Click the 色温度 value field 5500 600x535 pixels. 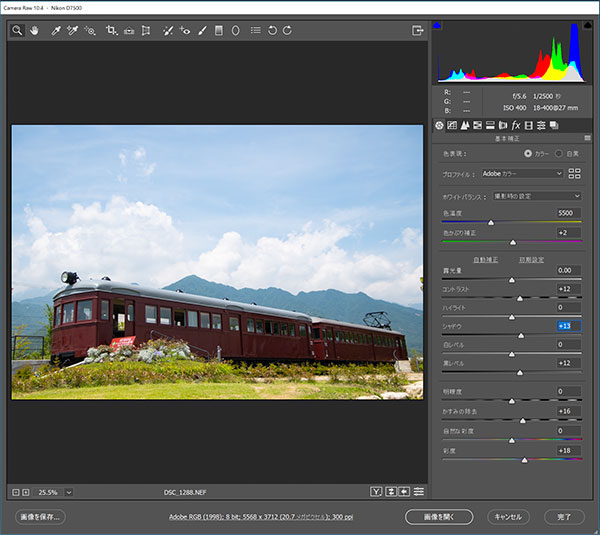coord(569,213)
